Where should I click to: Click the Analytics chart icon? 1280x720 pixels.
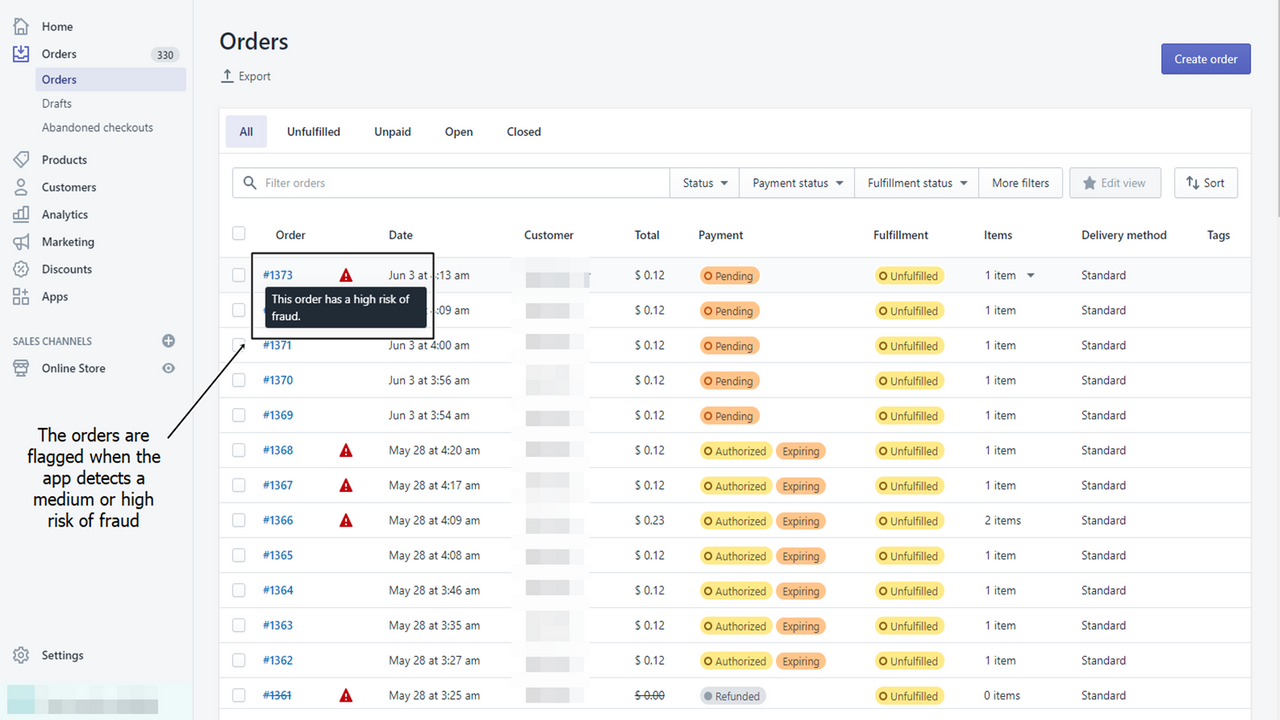coord(21,213)
